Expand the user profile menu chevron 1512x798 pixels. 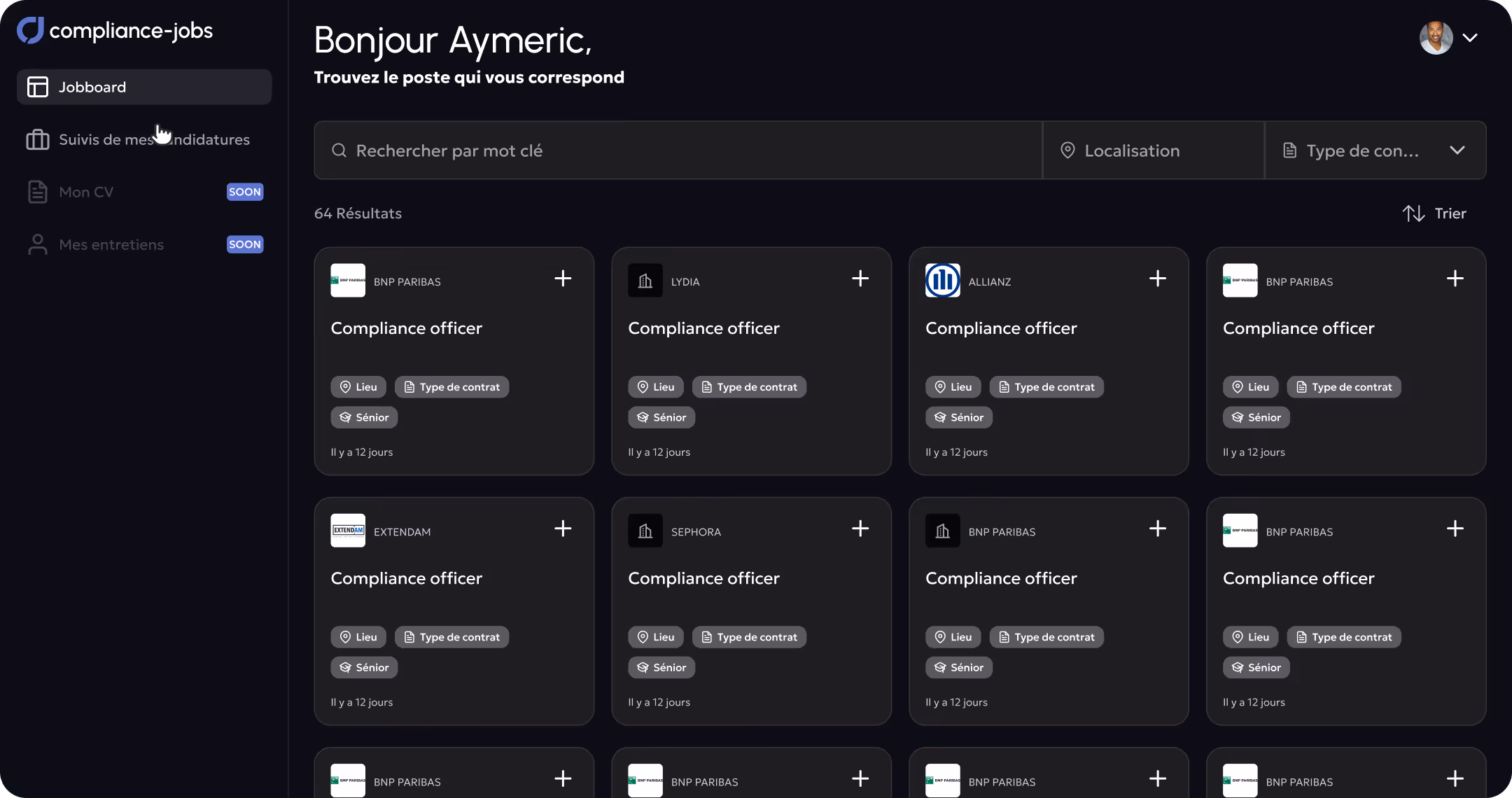[1470, 38]
